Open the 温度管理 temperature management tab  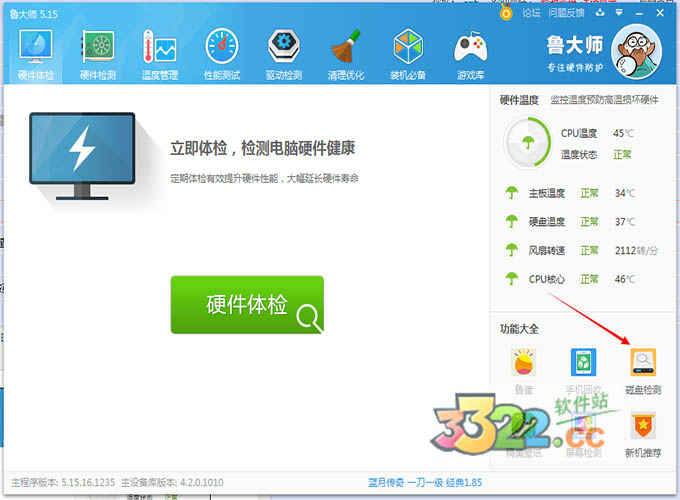(160, 55)
